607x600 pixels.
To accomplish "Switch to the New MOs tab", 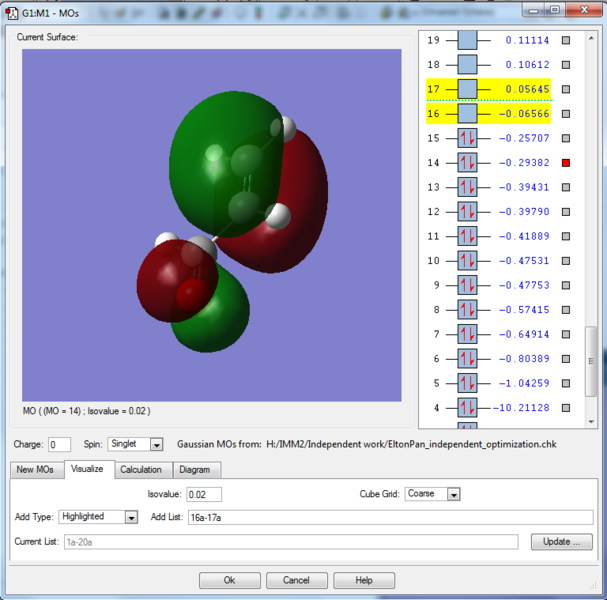I will point(37,470).
